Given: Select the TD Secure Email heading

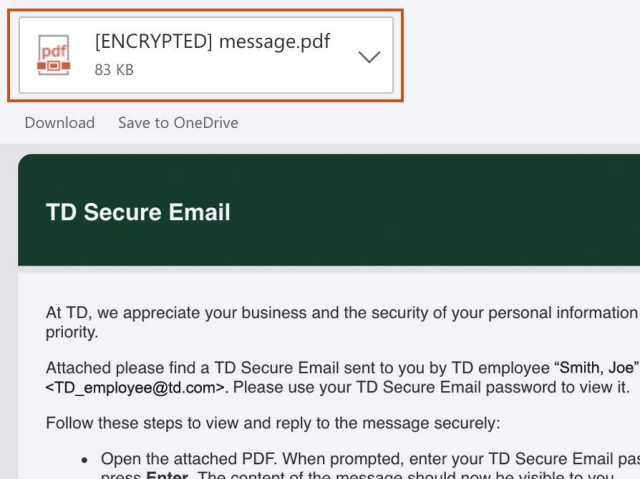Looking at the screenshot, I should click(x=138, y=212).
